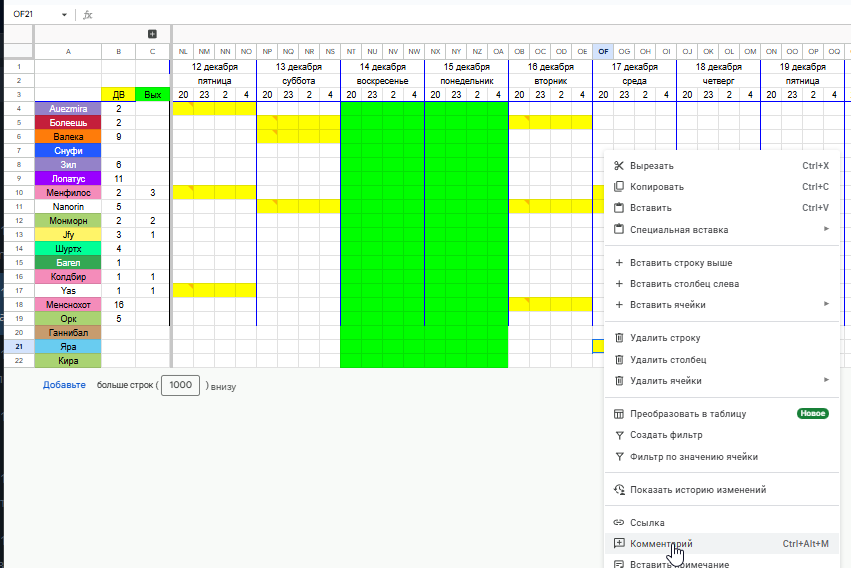Click the funnel icon of Фильтр по значению ячейки
Viewport: 851px width, 568px height.
(x=619, y=457)
